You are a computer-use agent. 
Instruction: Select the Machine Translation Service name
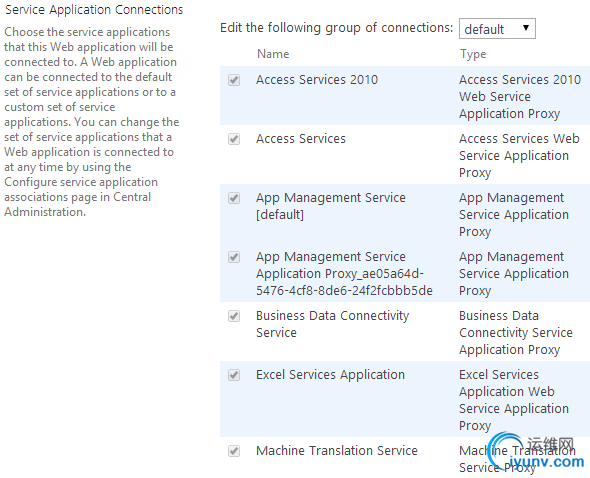(337, 451)
